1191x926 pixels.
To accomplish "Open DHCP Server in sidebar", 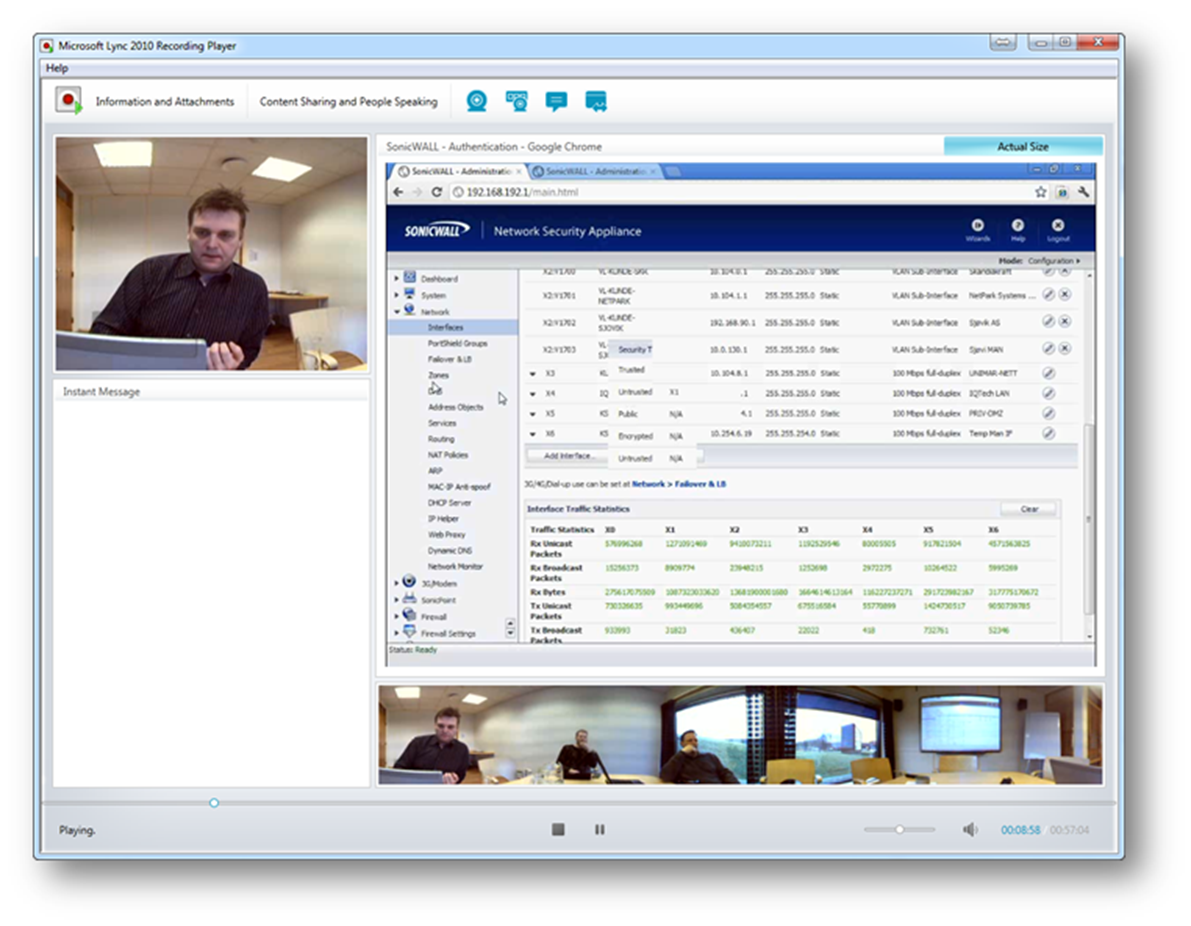I will (x=449, y=503).
